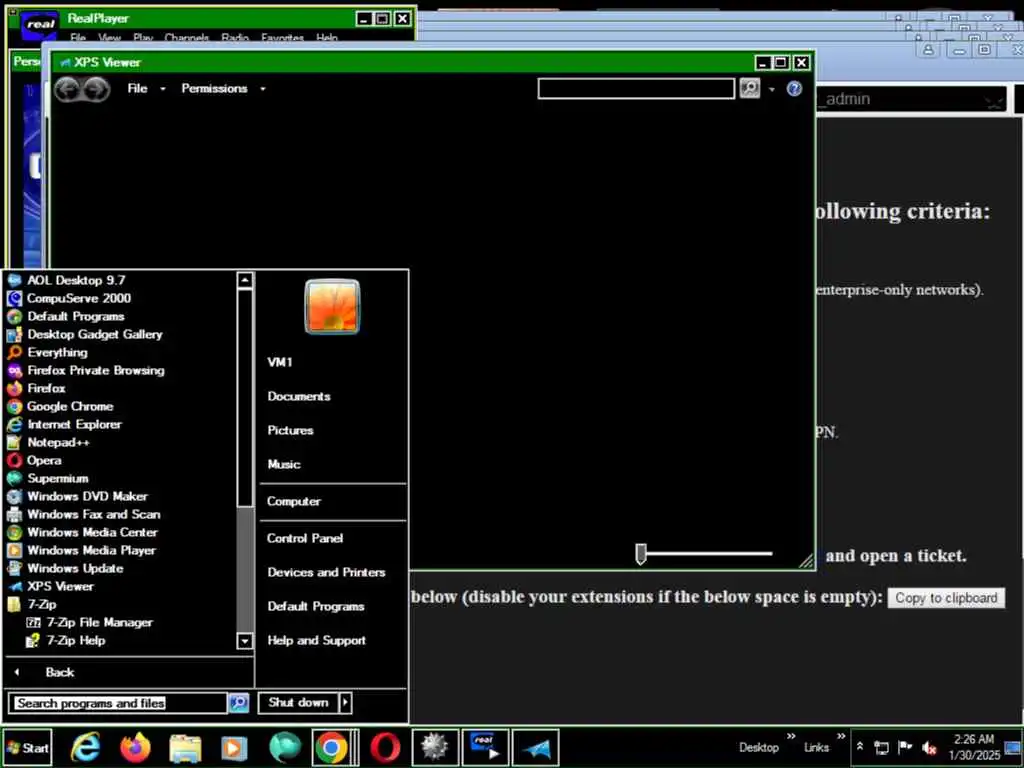
Task: Open Default Programs in the programs list
Action: (75, 316)
